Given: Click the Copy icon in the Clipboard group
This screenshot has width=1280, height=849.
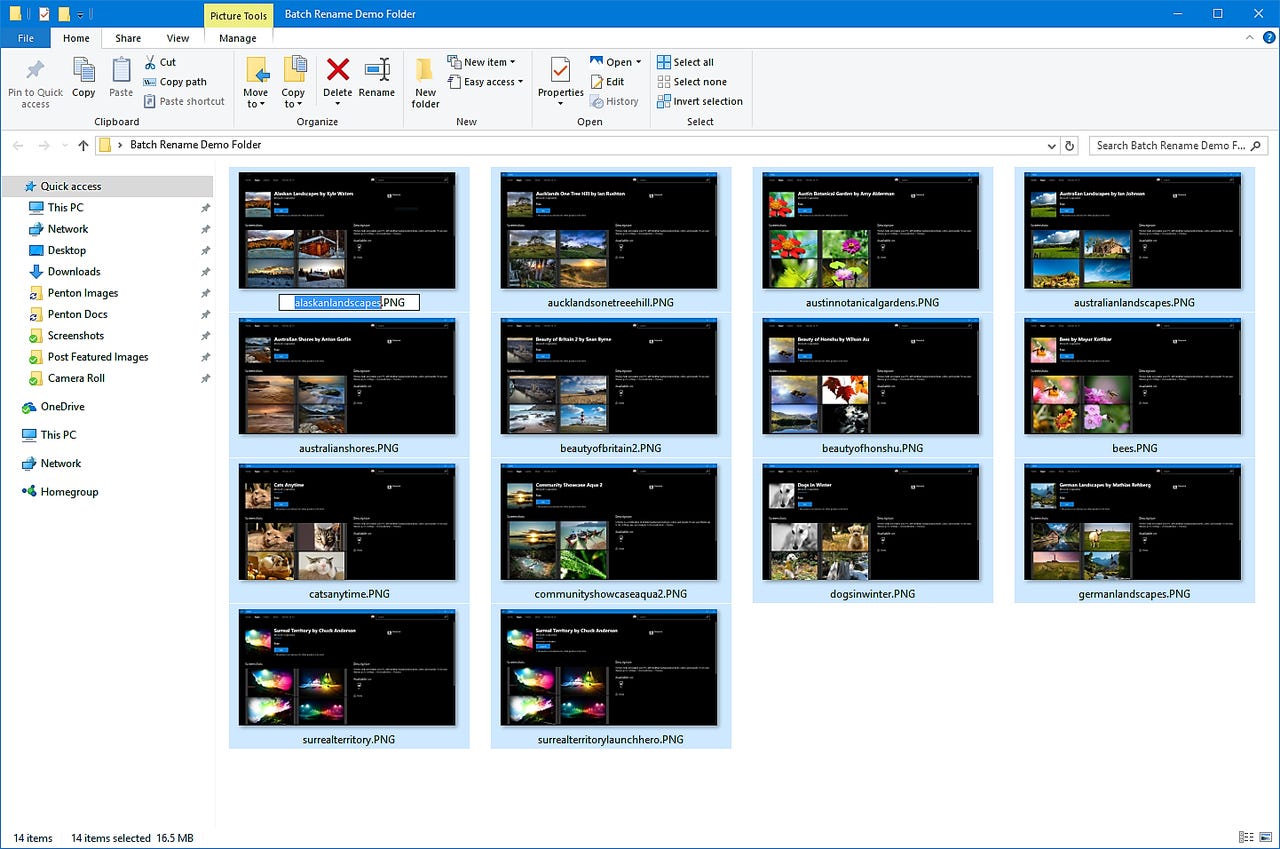Looking at the screenshot, I should [83, 80].
